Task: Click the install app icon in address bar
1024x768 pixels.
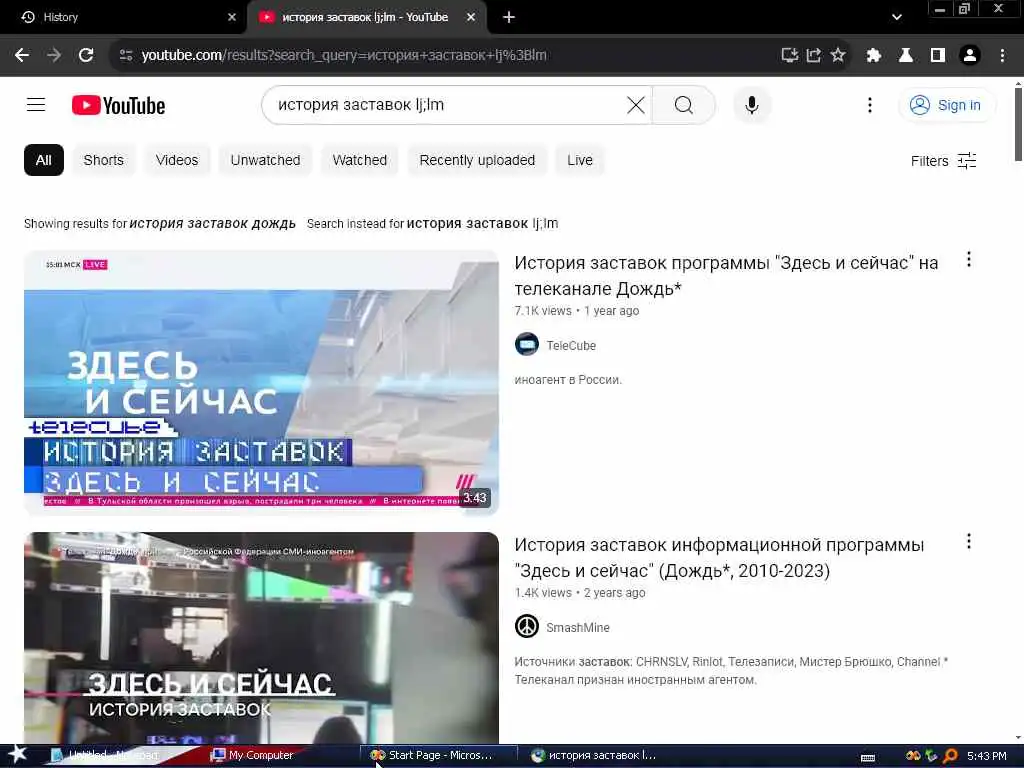Action: 790,55
